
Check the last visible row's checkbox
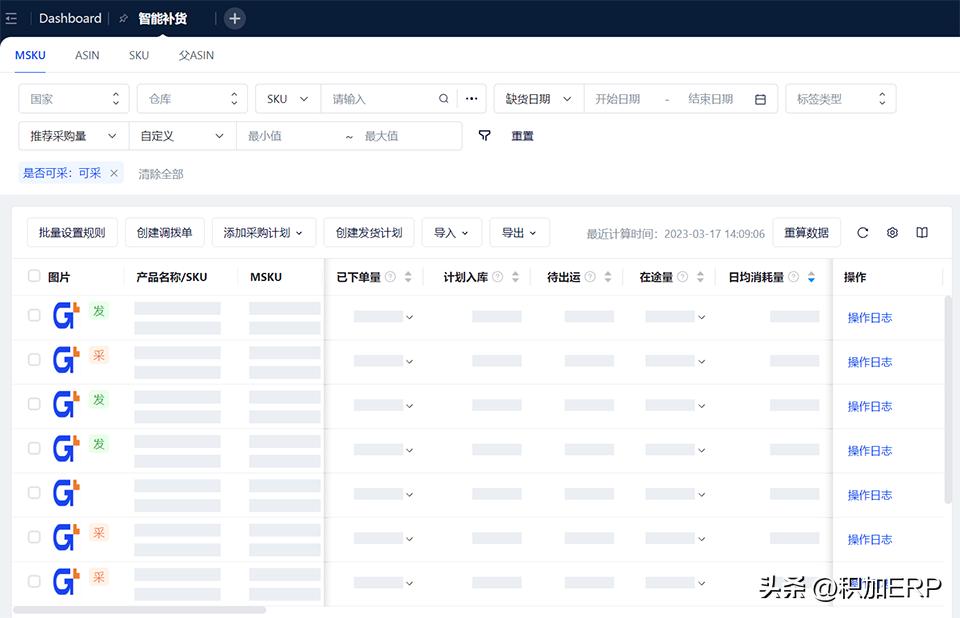pyautogui.click(x=35, y=579)
